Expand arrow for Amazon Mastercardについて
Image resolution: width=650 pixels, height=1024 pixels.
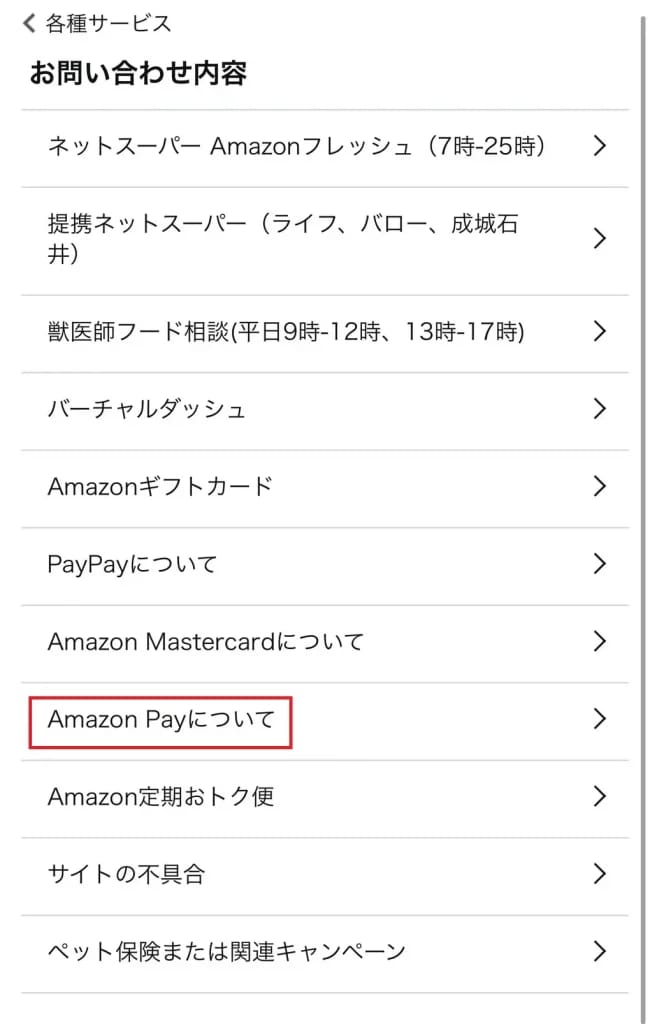pyautogui.click(x=599, y=642)
